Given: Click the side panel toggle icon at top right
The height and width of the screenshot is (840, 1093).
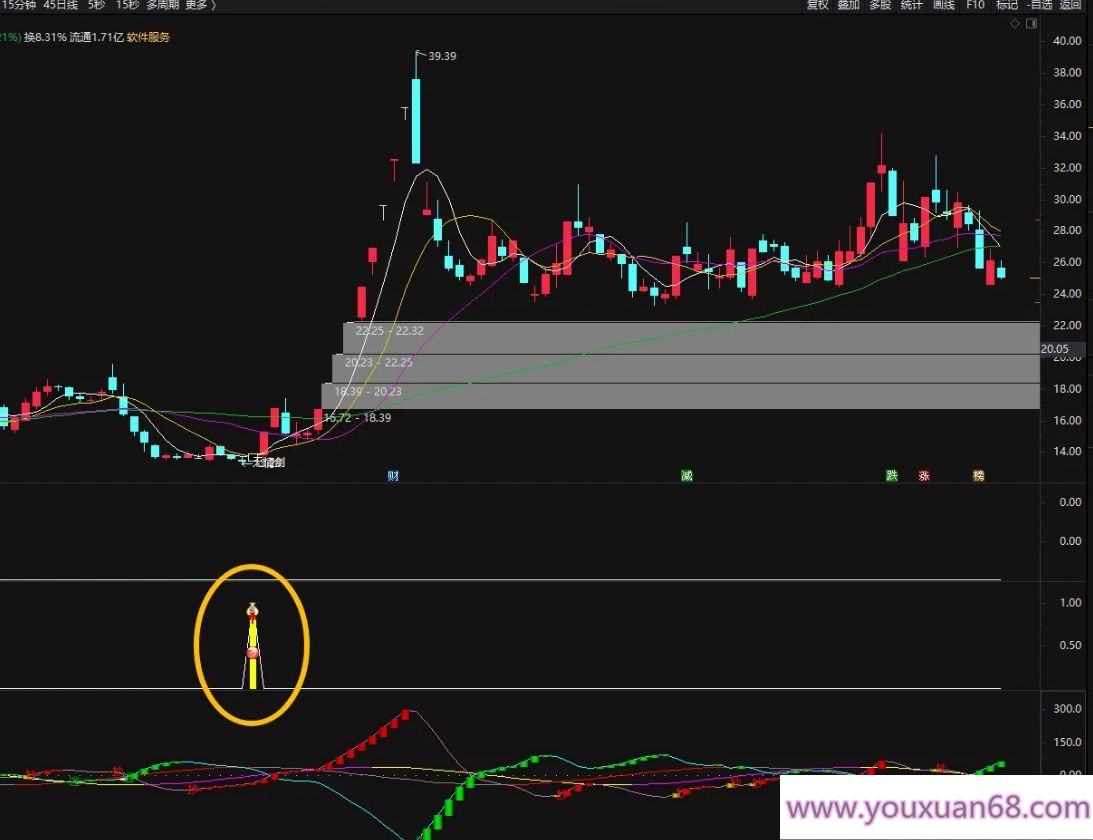Looking at the screenshot, I should pos(1031,23).
